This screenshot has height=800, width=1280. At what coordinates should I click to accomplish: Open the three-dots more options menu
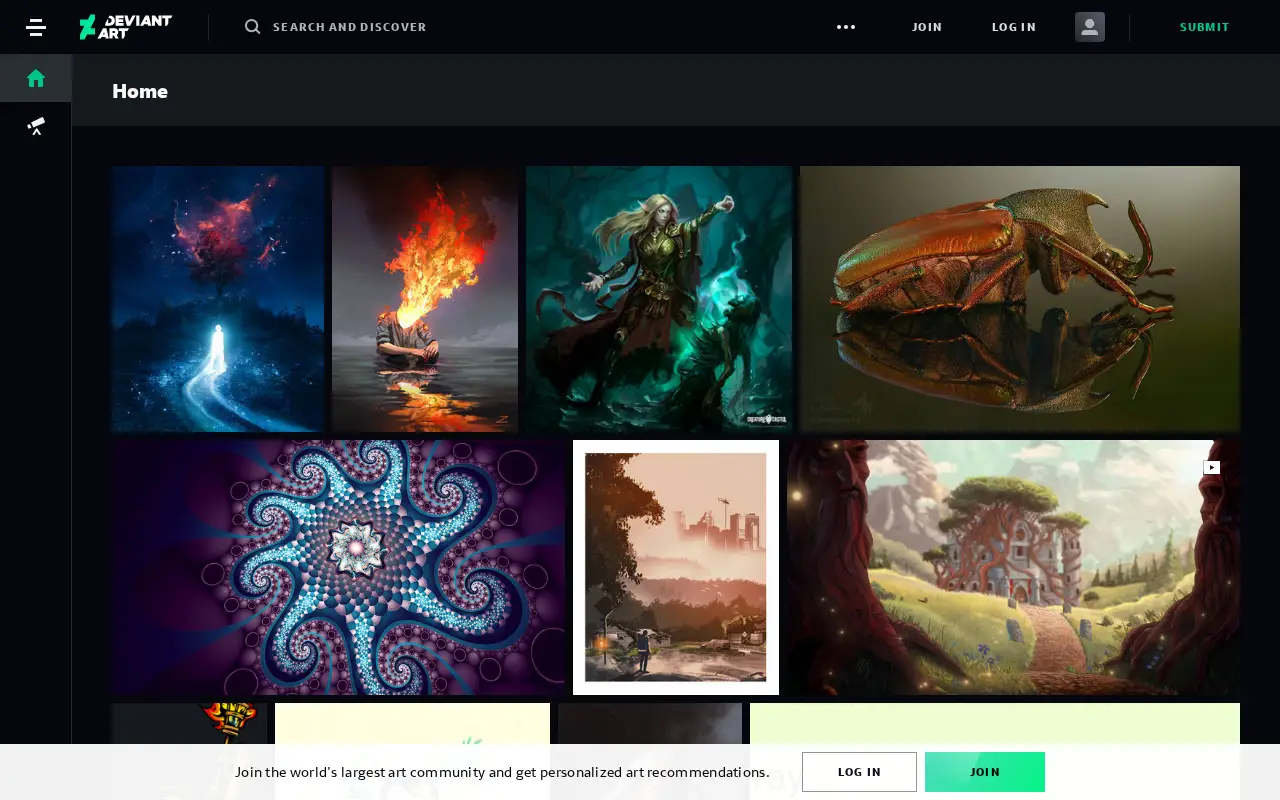pyautogui.click(x=846, y=27)
